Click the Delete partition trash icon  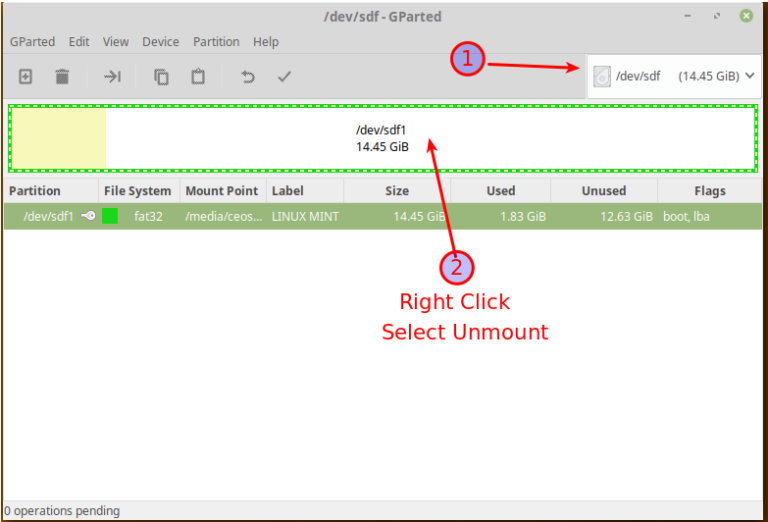coord(62,76)
